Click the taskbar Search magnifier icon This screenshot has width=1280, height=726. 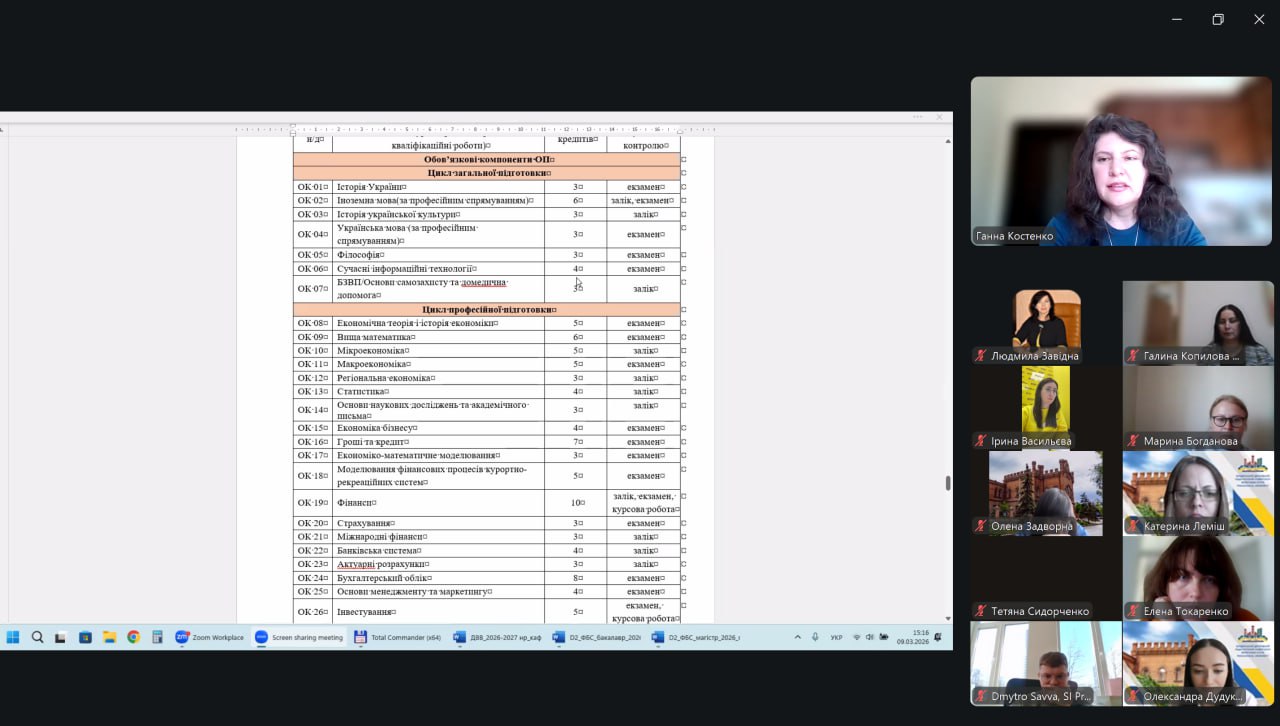point(37,637)
